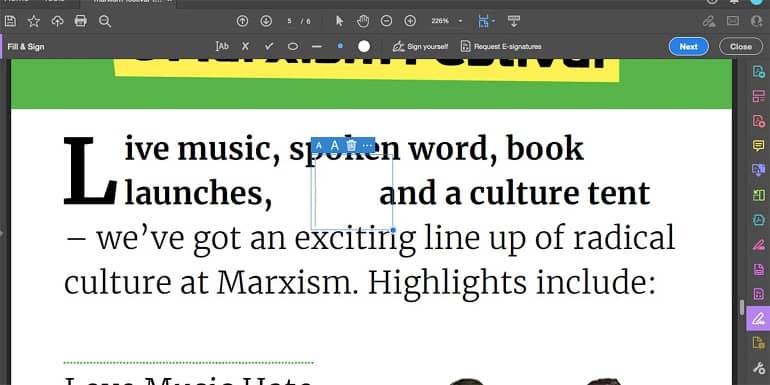Select the Add text tool

[222, 46]
